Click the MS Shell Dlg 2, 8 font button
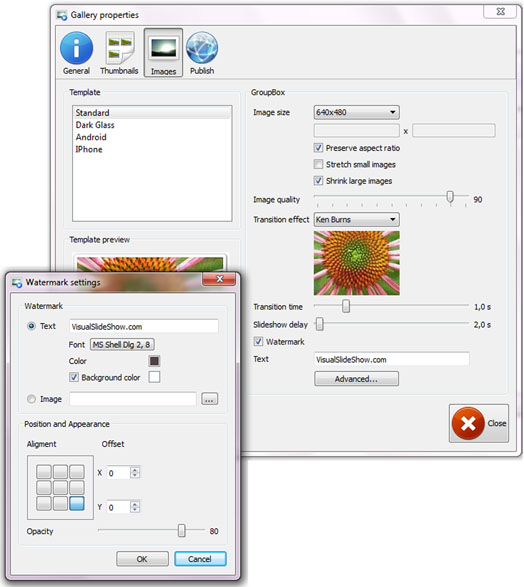This screenshot has width=524, height=587. click(122, 344)
